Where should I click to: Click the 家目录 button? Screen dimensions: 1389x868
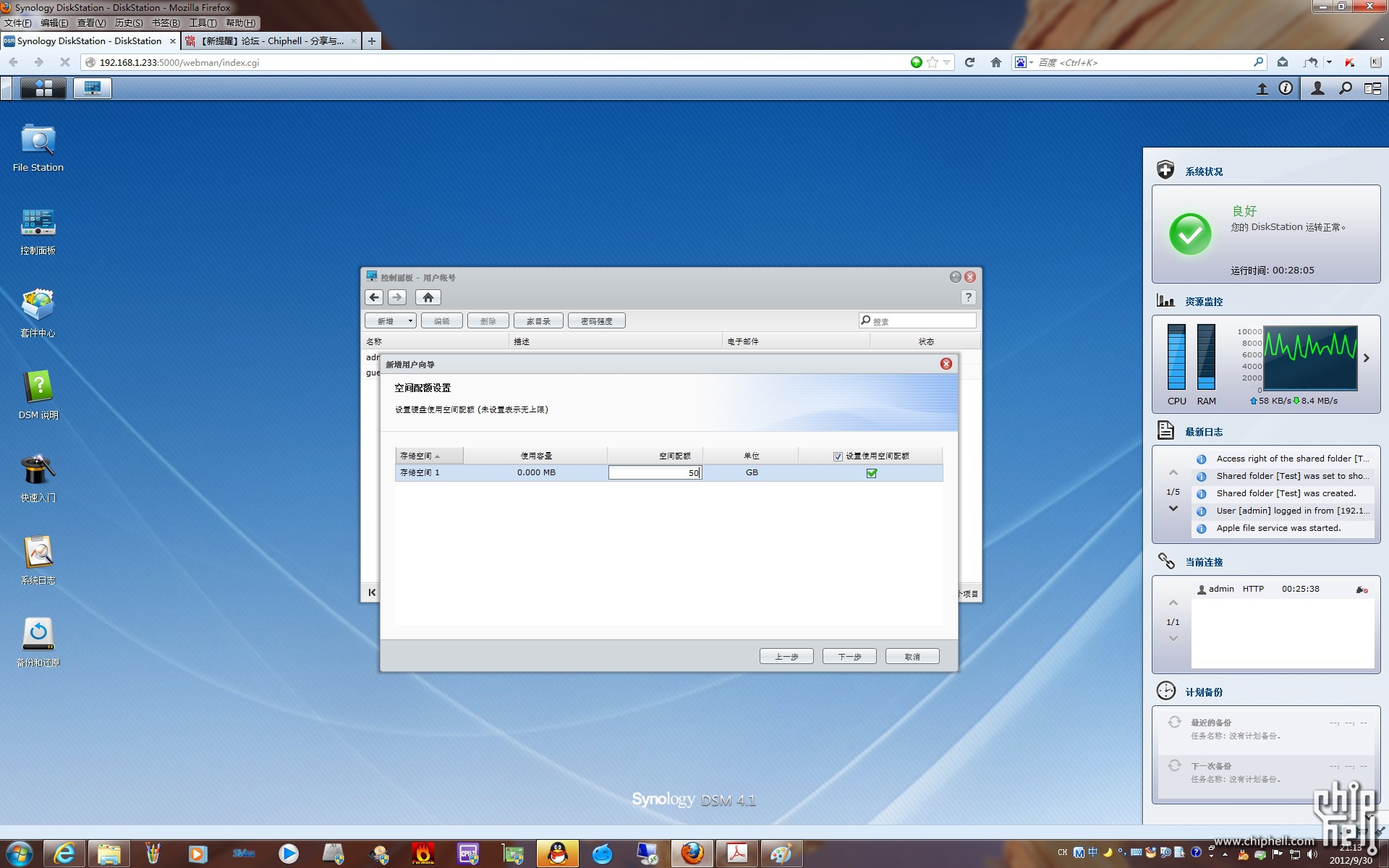(x=538, y=321)
